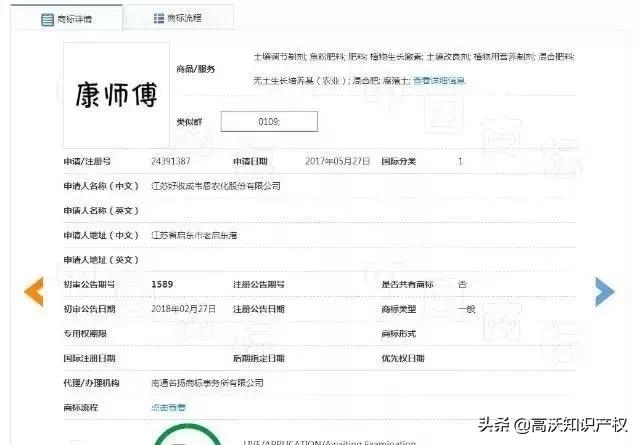
Task: Click the 类似群 box showing 0109
Action: point(269,122)
